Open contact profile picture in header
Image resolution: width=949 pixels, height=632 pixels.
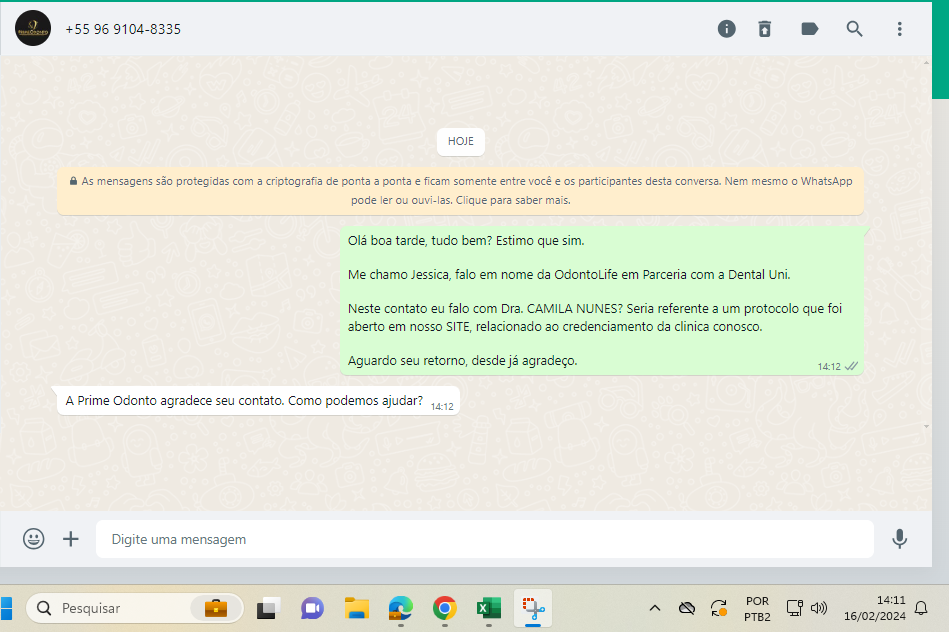click(x=33, y=28)
